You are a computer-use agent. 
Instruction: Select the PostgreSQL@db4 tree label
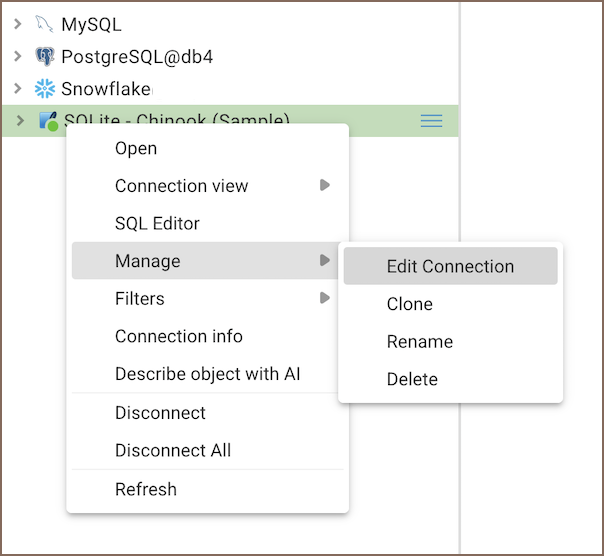[x=137, y=57]
